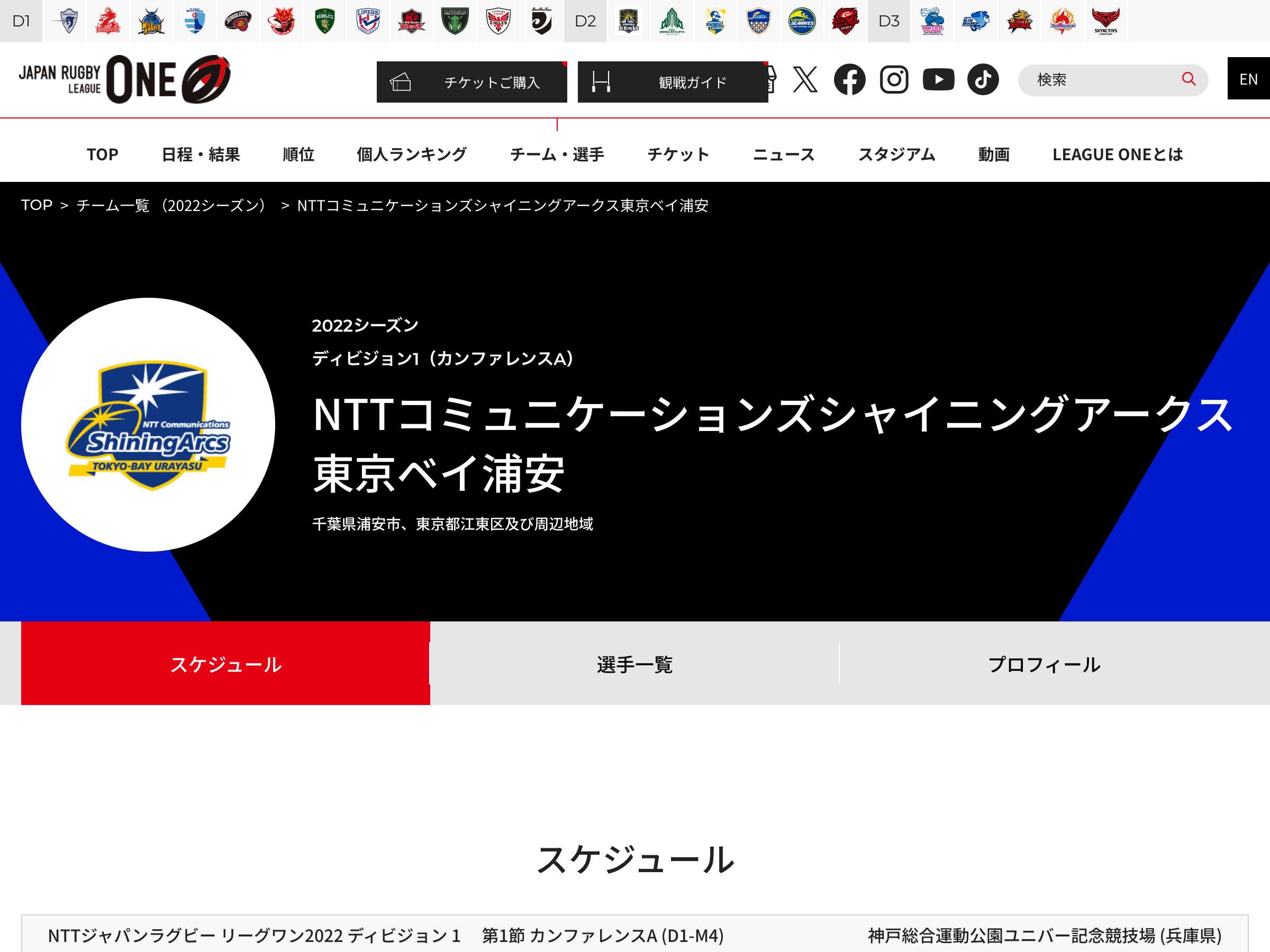The width and height of the screenshot is (1270, 952).
Task: Open the TOP menu item
Action: point(103,154)
